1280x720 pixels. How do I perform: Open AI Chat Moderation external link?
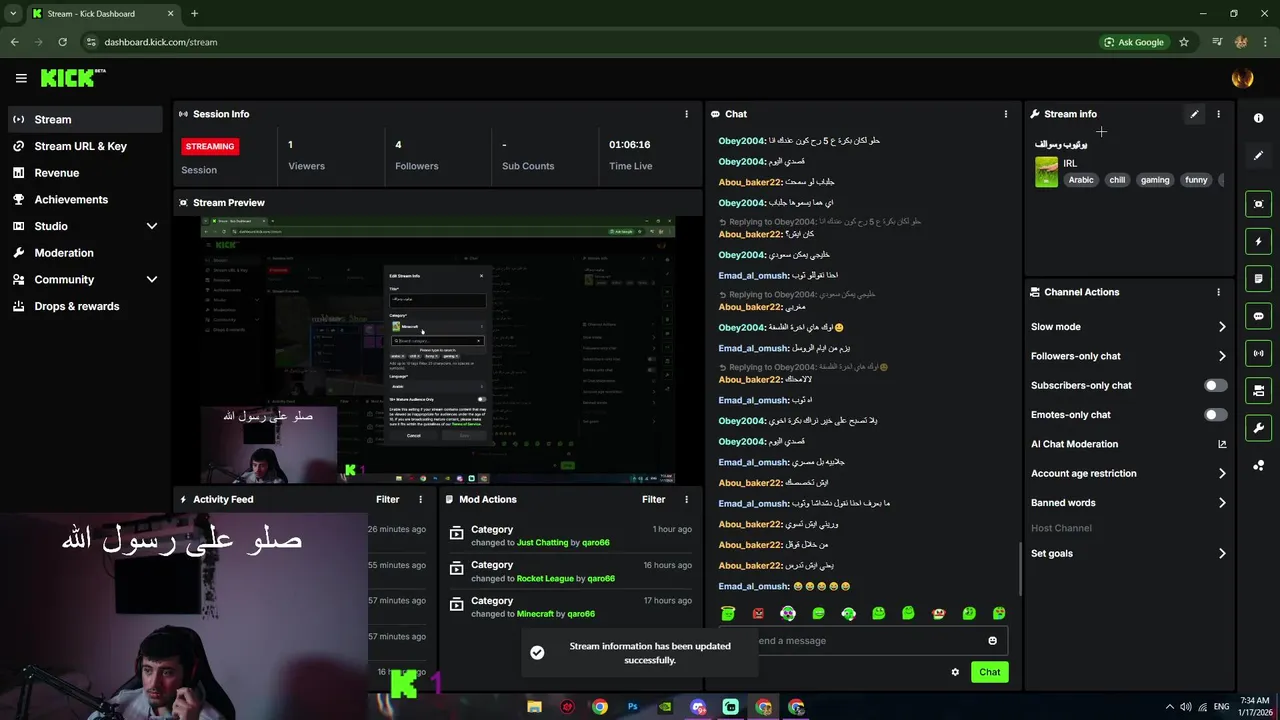(1221, 444)
